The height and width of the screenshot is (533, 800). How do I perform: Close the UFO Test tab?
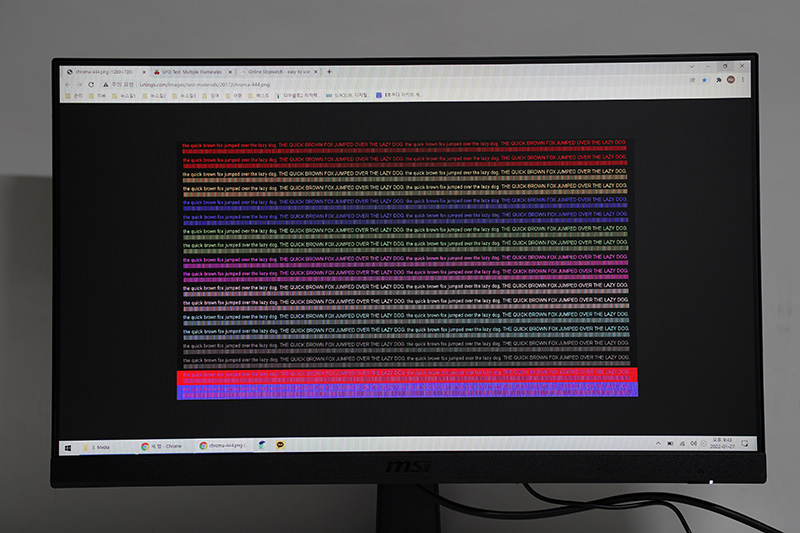(x=230, y=72)
